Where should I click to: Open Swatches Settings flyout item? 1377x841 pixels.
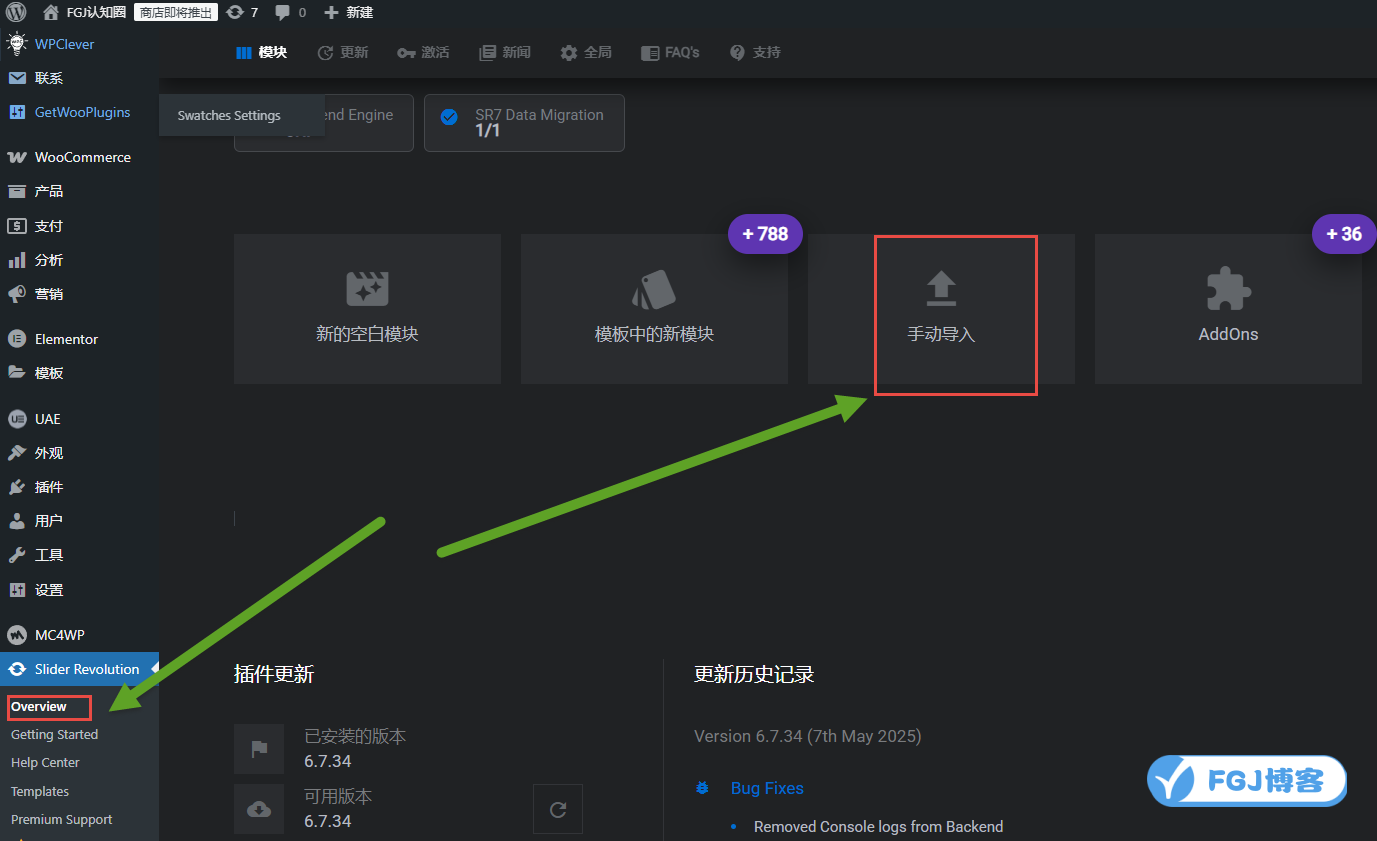pos(229,115)
